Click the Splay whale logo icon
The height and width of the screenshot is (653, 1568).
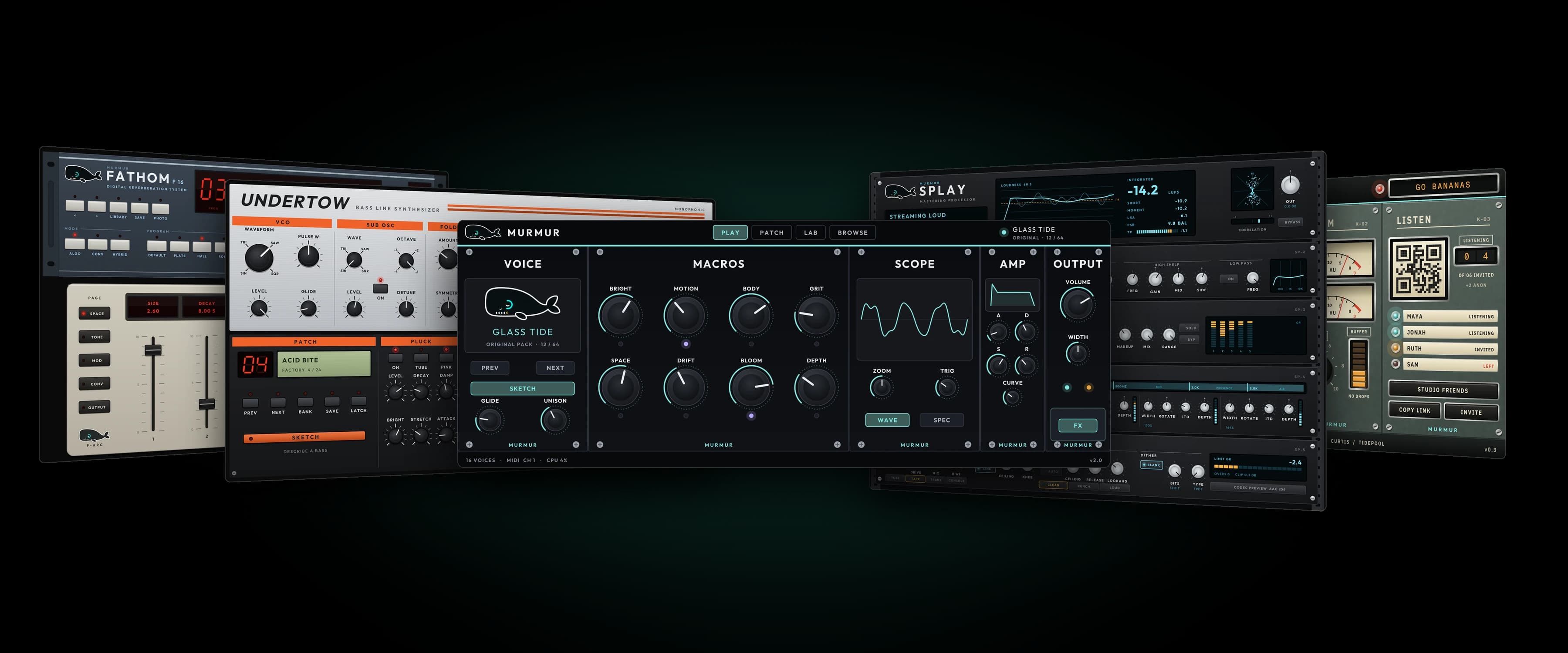click(900, 192)
